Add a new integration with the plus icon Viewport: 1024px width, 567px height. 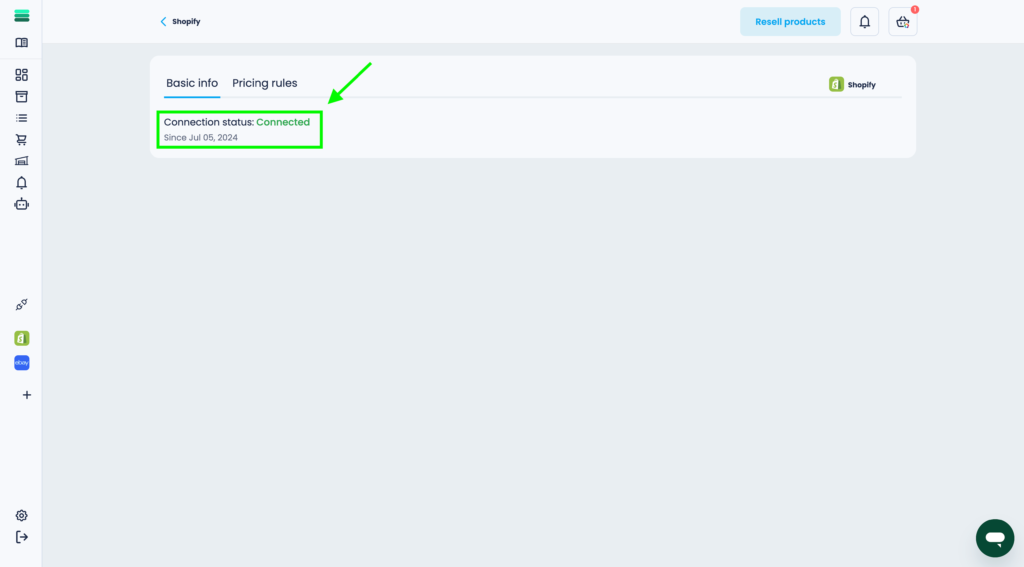(27, 395)
